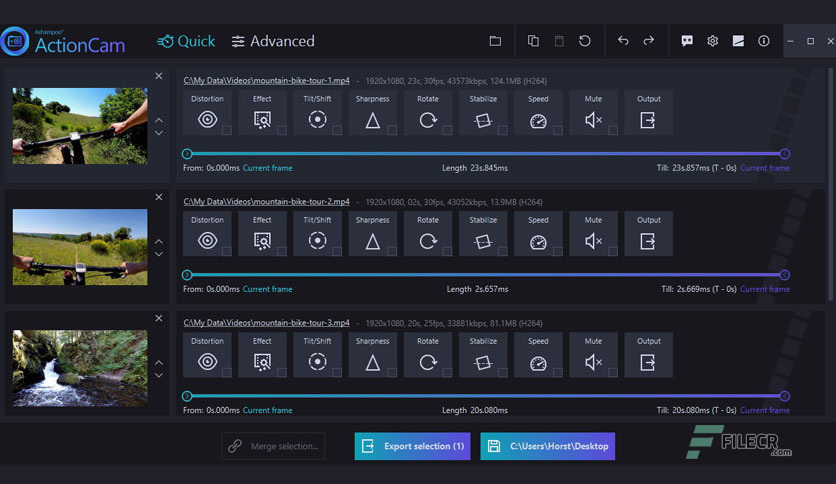Remove mountain-bike-tour-2 clip with X
Screen dimensions: 836x484
tap(159, 197)
